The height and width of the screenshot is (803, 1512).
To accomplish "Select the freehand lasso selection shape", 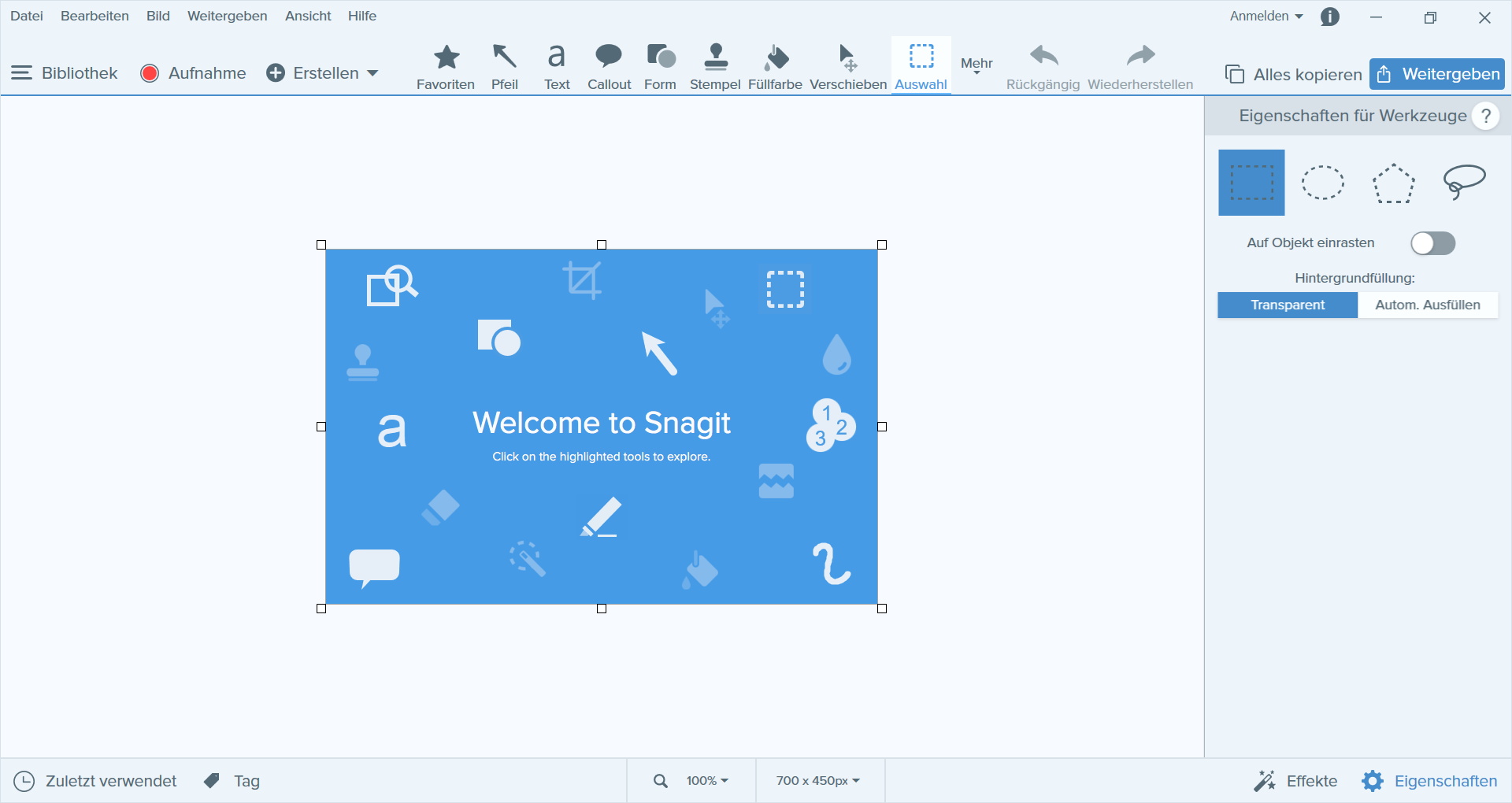I will point(1464,183).
